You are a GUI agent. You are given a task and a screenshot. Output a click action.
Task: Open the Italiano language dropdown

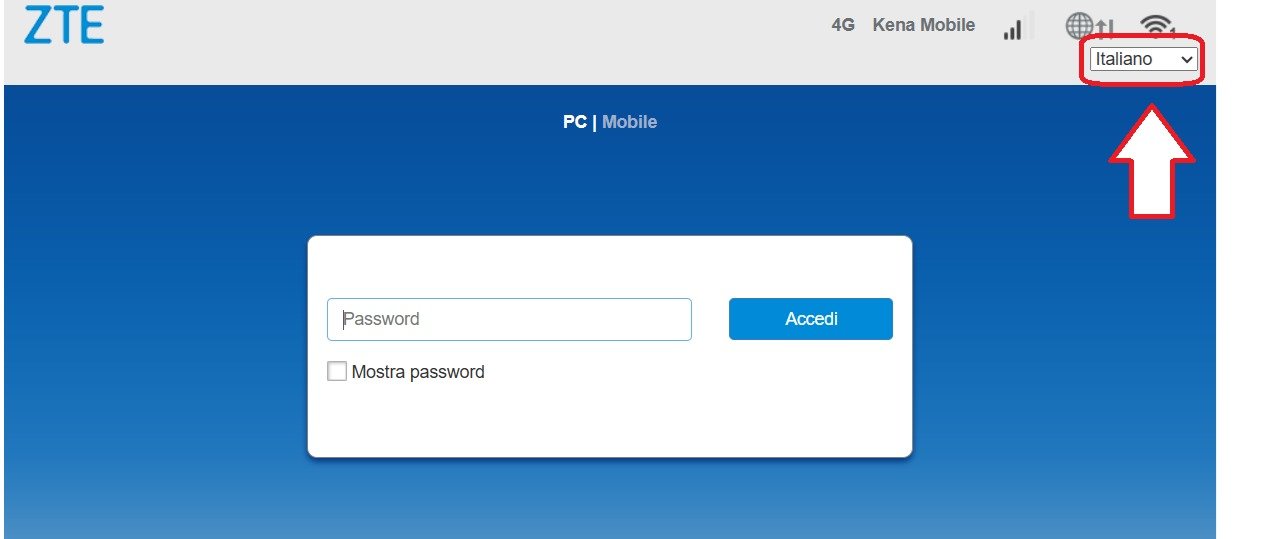[x=1135, y=60]
